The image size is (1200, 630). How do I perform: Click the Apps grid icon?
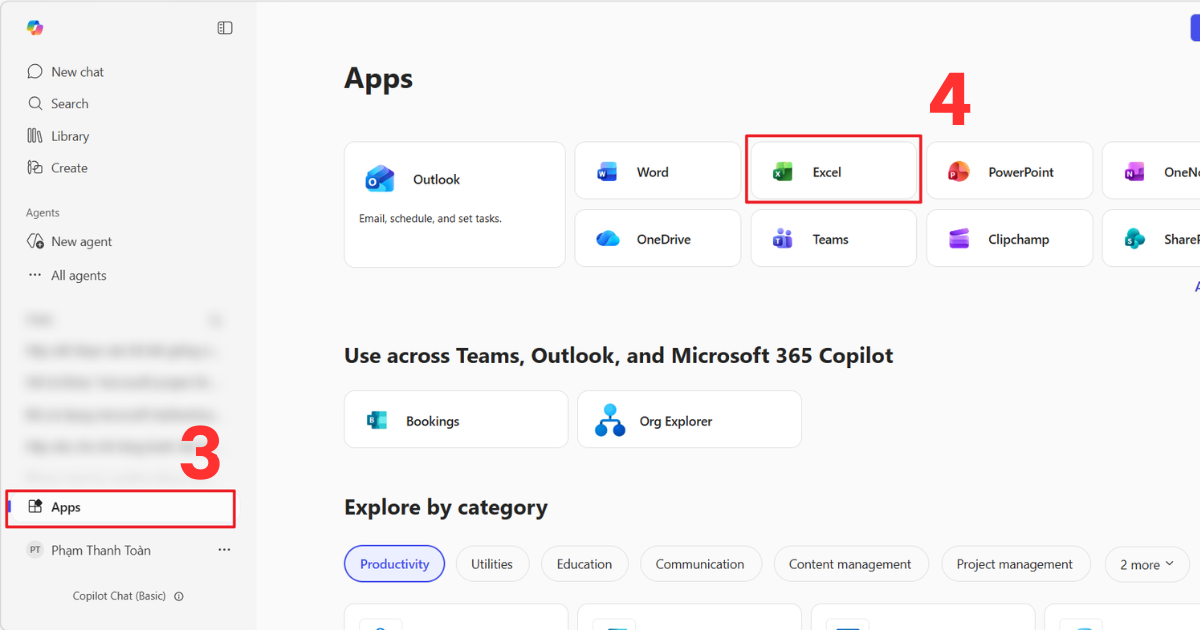[x=35, y=507]
